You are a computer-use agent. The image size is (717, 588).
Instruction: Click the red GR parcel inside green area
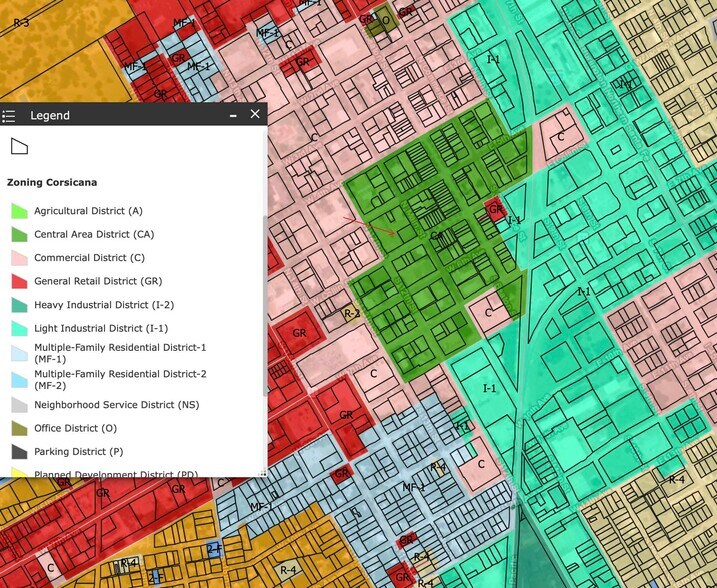tap(495, 209)
